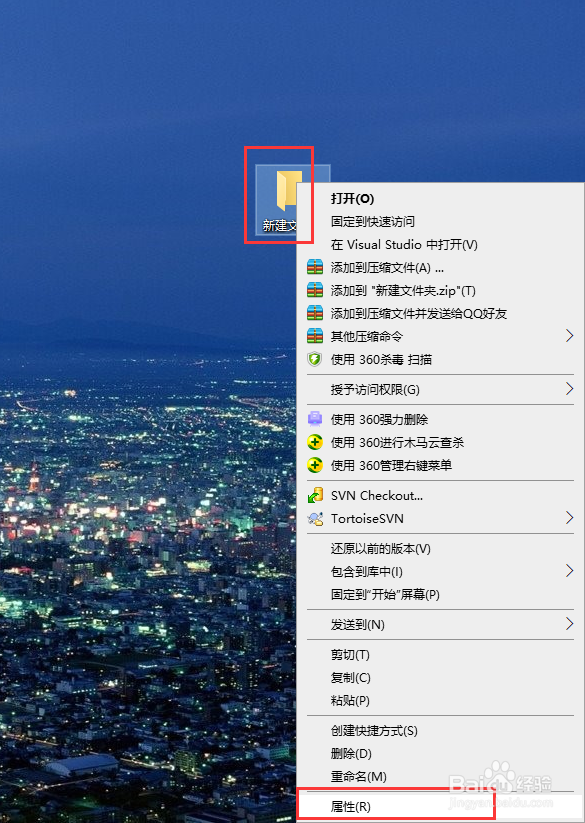This screenshot has height=823, width=585.
Task: Expand the 其他压缩命令 submenu arrow
Action: tap(569, 336)
